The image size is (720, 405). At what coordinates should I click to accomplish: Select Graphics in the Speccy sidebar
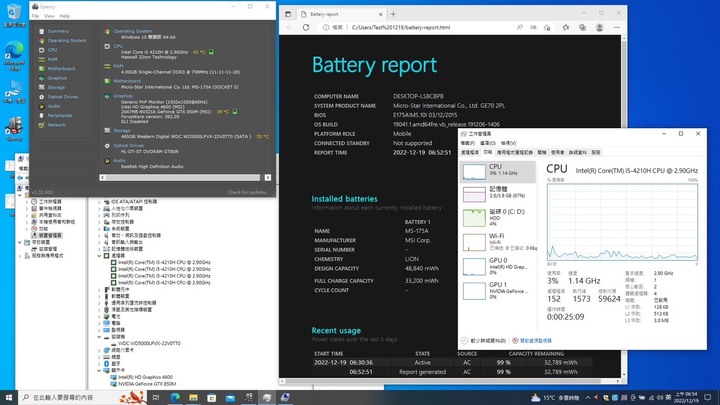coord(57,78)
